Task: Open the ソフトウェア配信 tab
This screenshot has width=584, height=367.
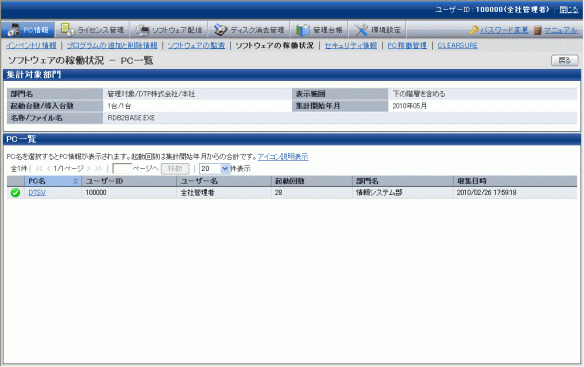Action: tap(168, 29)
